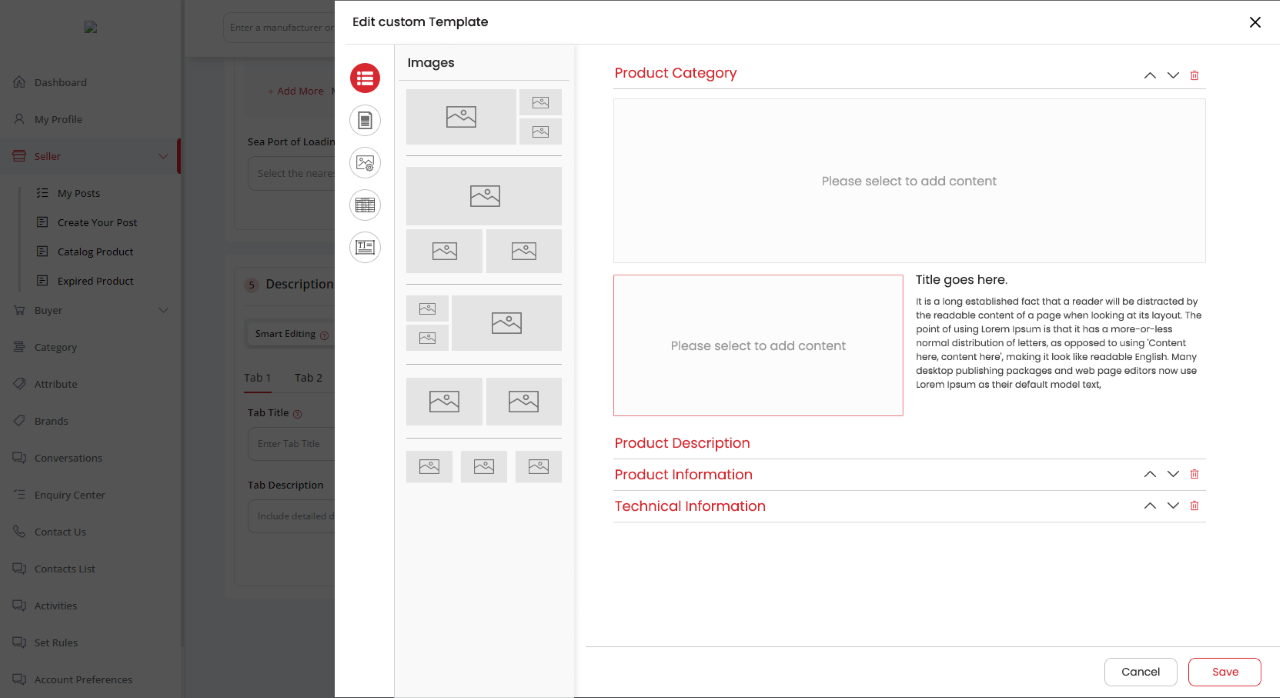
Task: Select the empty content box beside the title
Action: point(758,345)
